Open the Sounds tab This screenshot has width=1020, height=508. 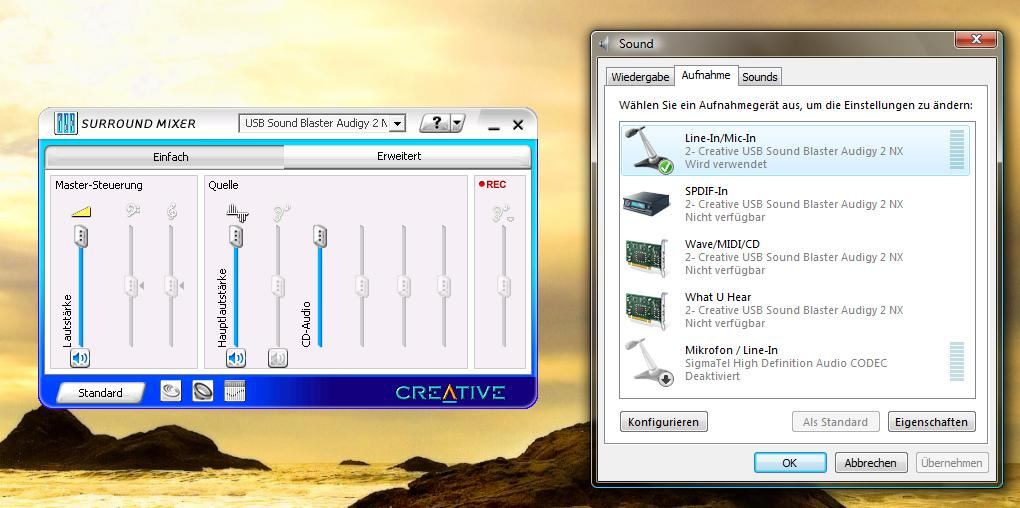pyautogui.click(x=760, y=77)
